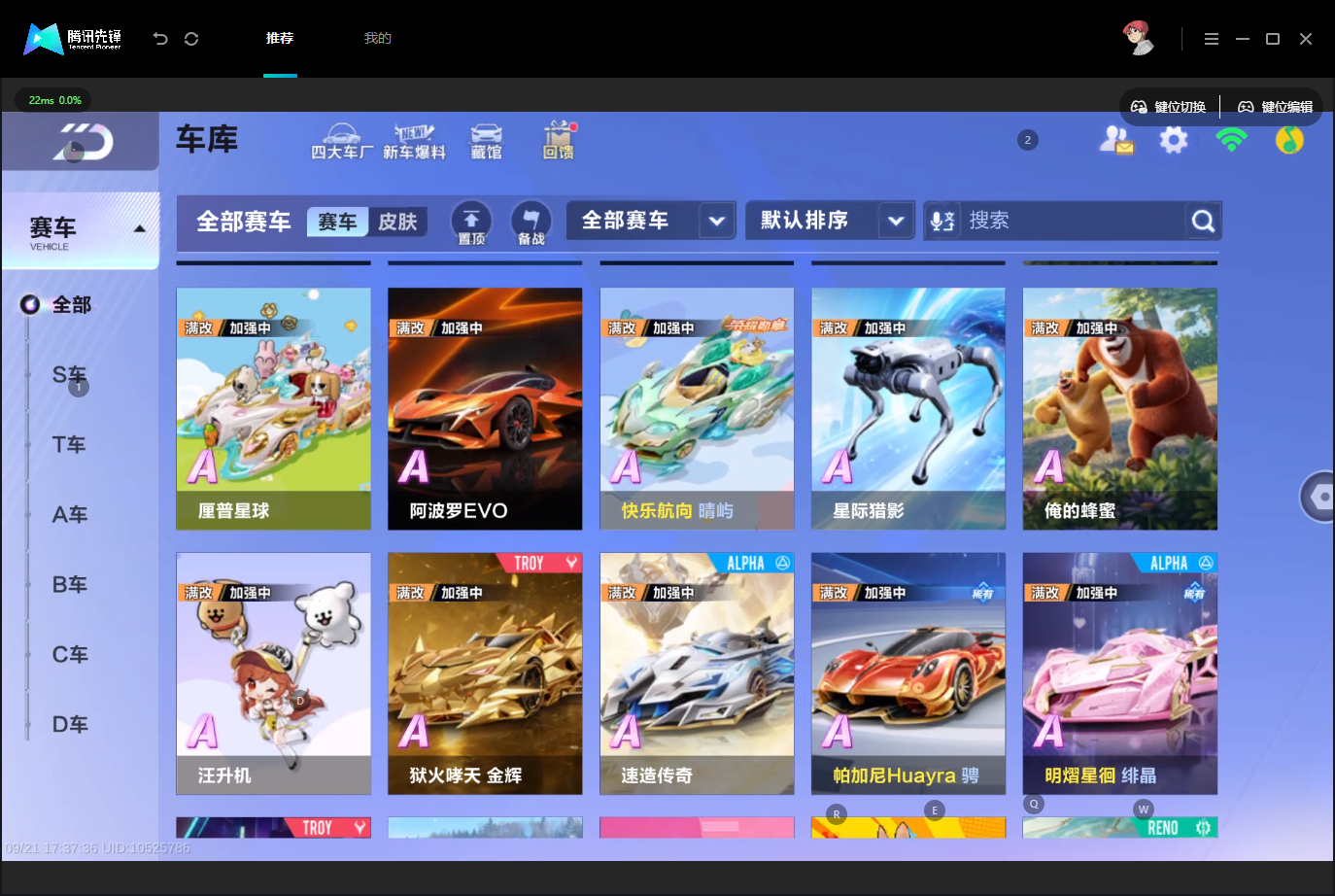
Task: Collapse the 赛车 VEHICLE sidebar section
Action: click(x=81, y=230)
